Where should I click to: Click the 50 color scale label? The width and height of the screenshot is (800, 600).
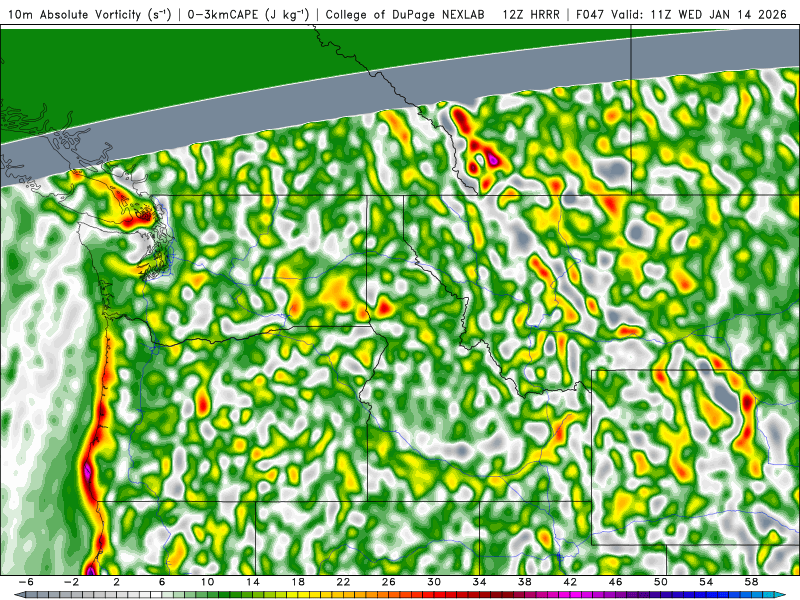[661, 582]
